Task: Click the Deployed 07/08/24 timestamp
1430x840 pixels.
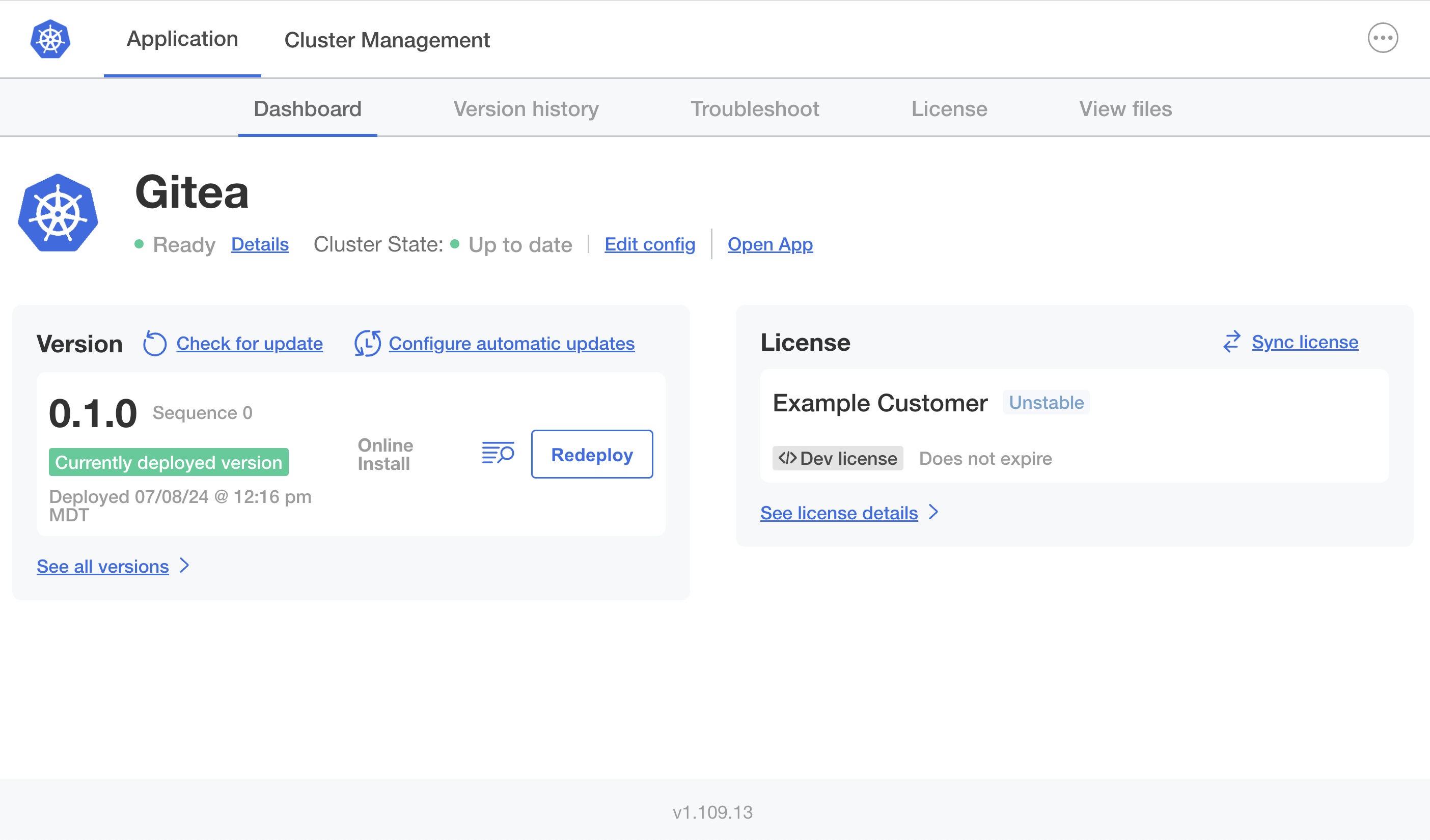Action: 180,505
